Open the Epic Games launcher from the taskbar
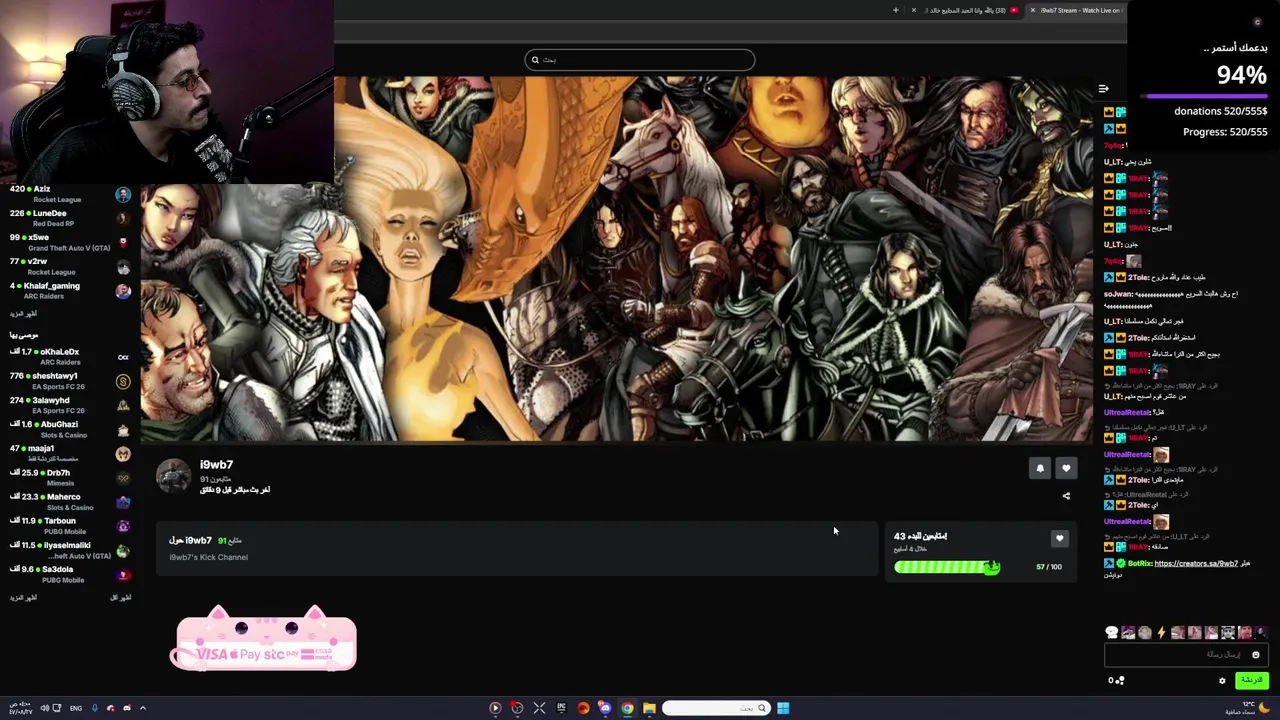 pyautogui.click(x=561, y=708)
